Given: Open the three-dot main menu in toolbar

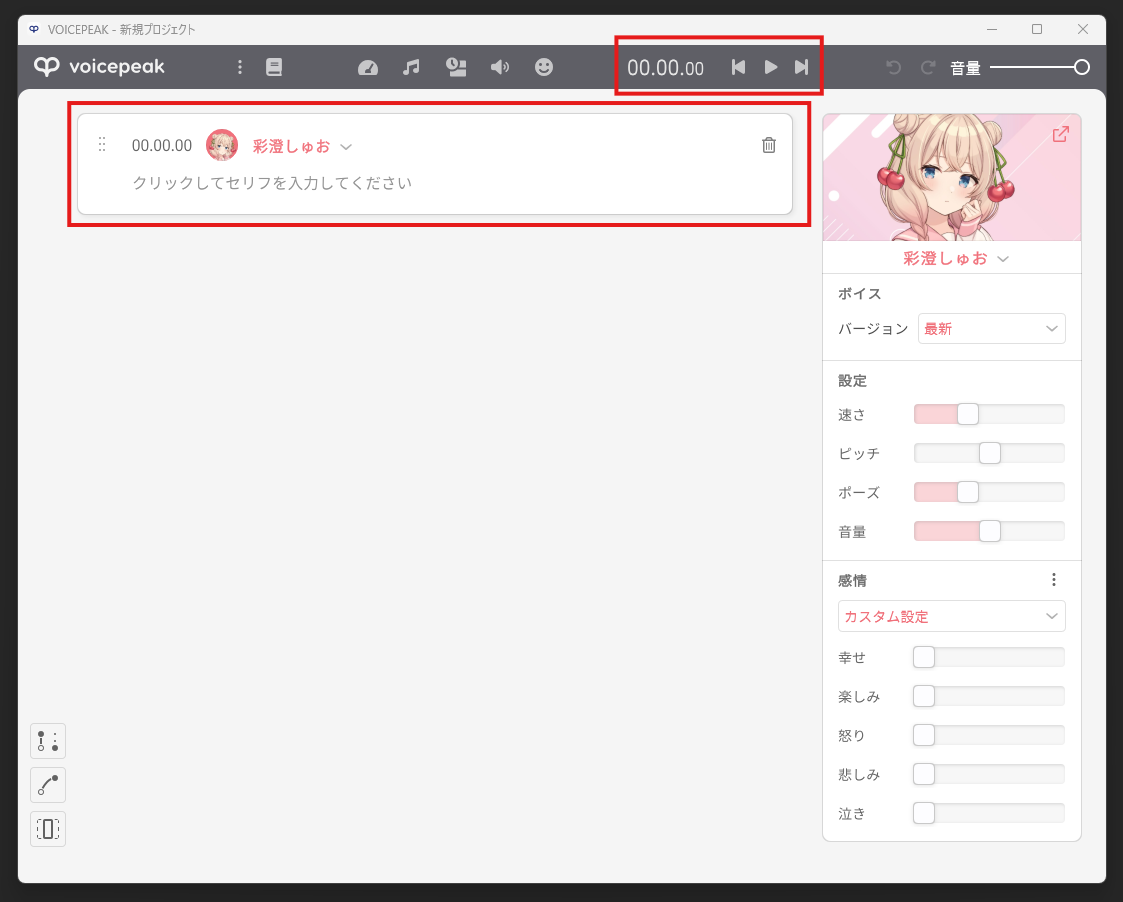Looking at the screenshot, I should [240, 67].
